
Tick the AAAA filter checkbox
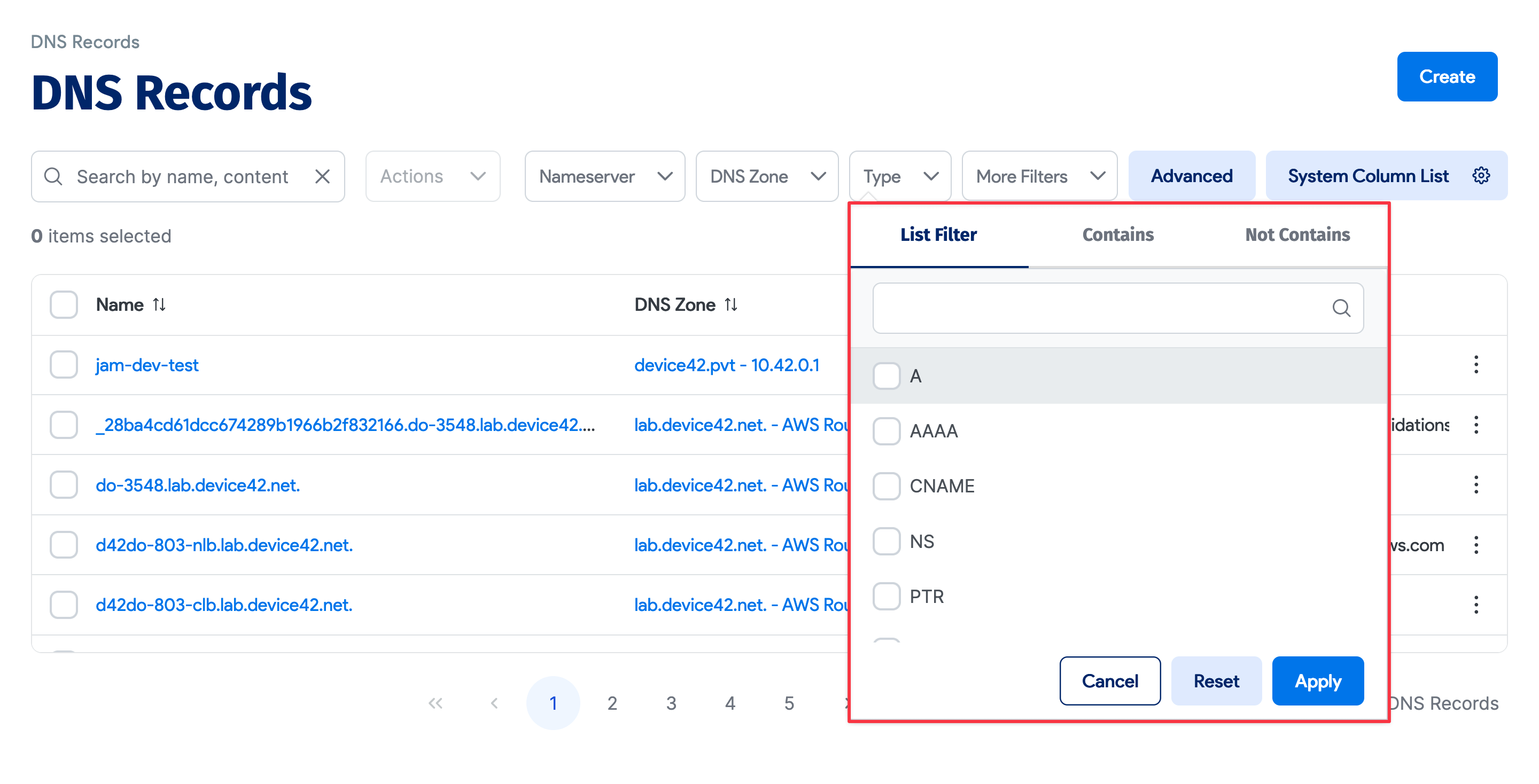point(886,430)
